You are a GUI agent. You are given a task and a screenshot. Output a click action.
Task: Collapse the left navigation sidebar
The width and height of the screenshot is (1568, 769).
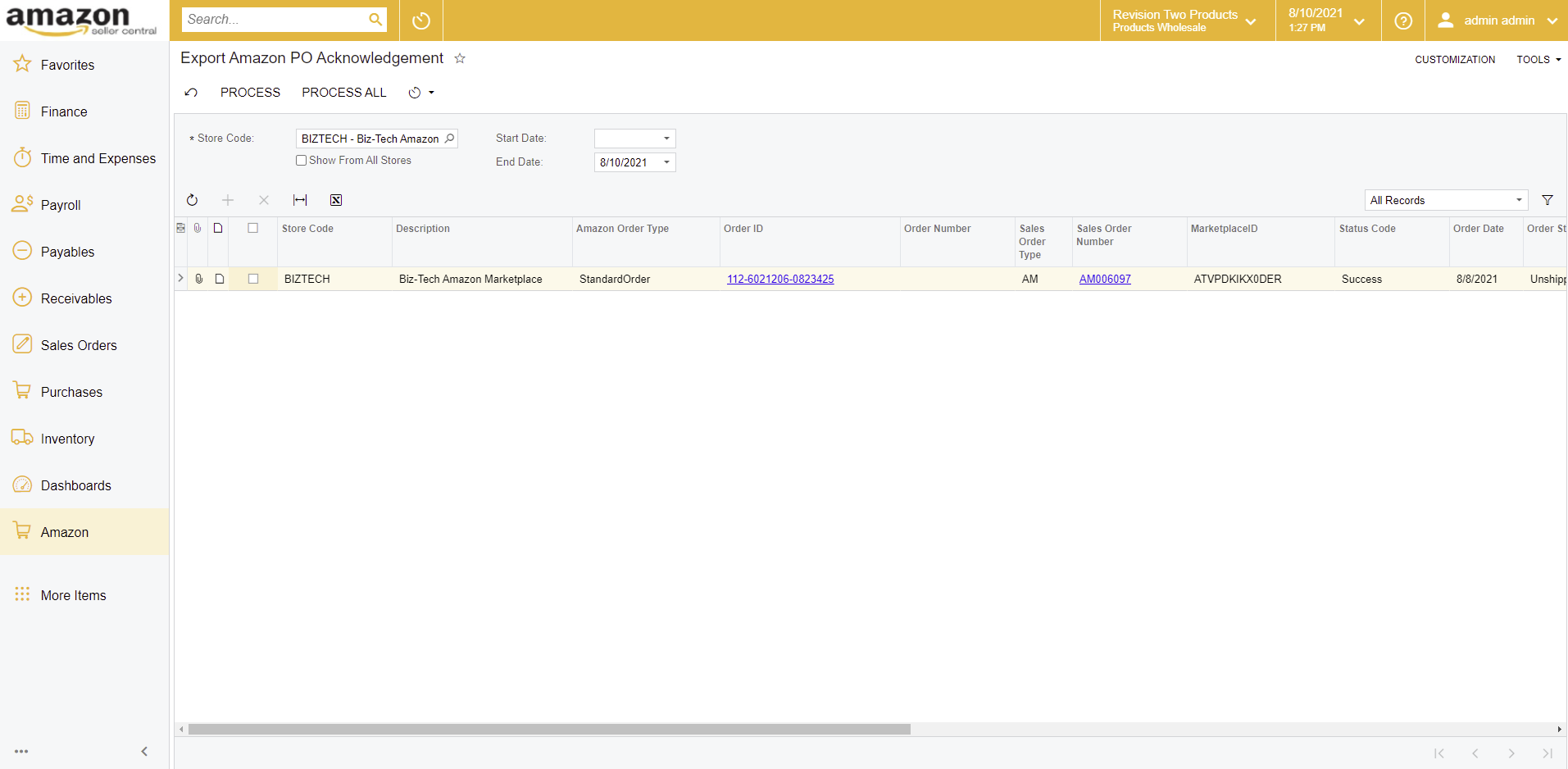click(x=144, y=751)
